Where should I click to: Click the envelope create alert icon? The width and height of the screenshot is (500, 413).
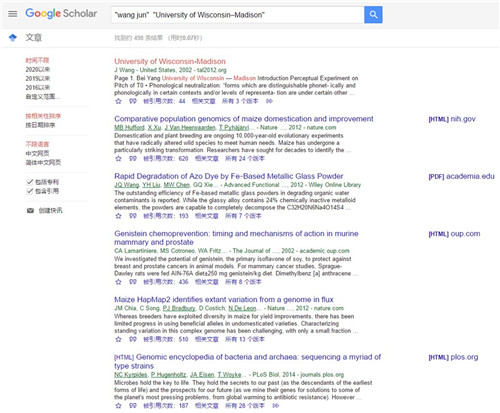[x=30, y=210]
